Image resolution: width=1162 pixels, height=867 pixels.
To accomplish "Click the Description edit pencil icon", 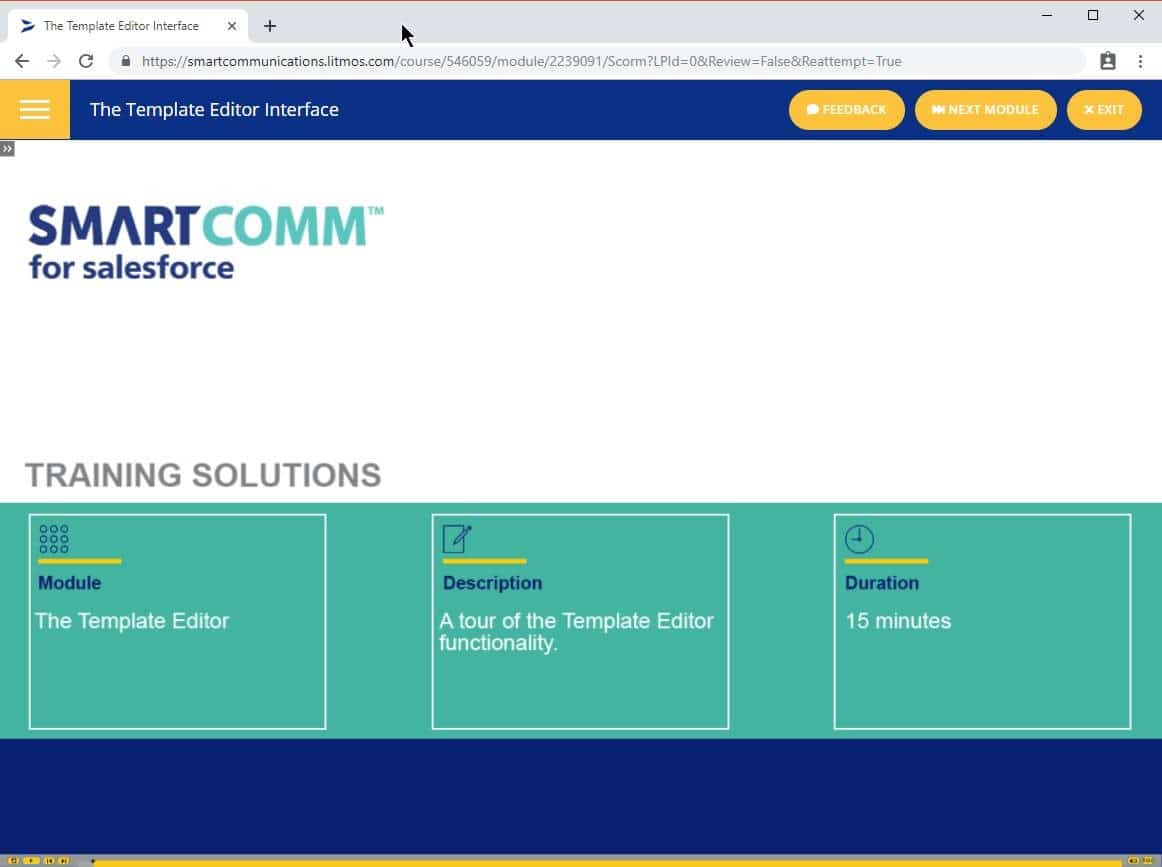I will [x=456, y=539].
